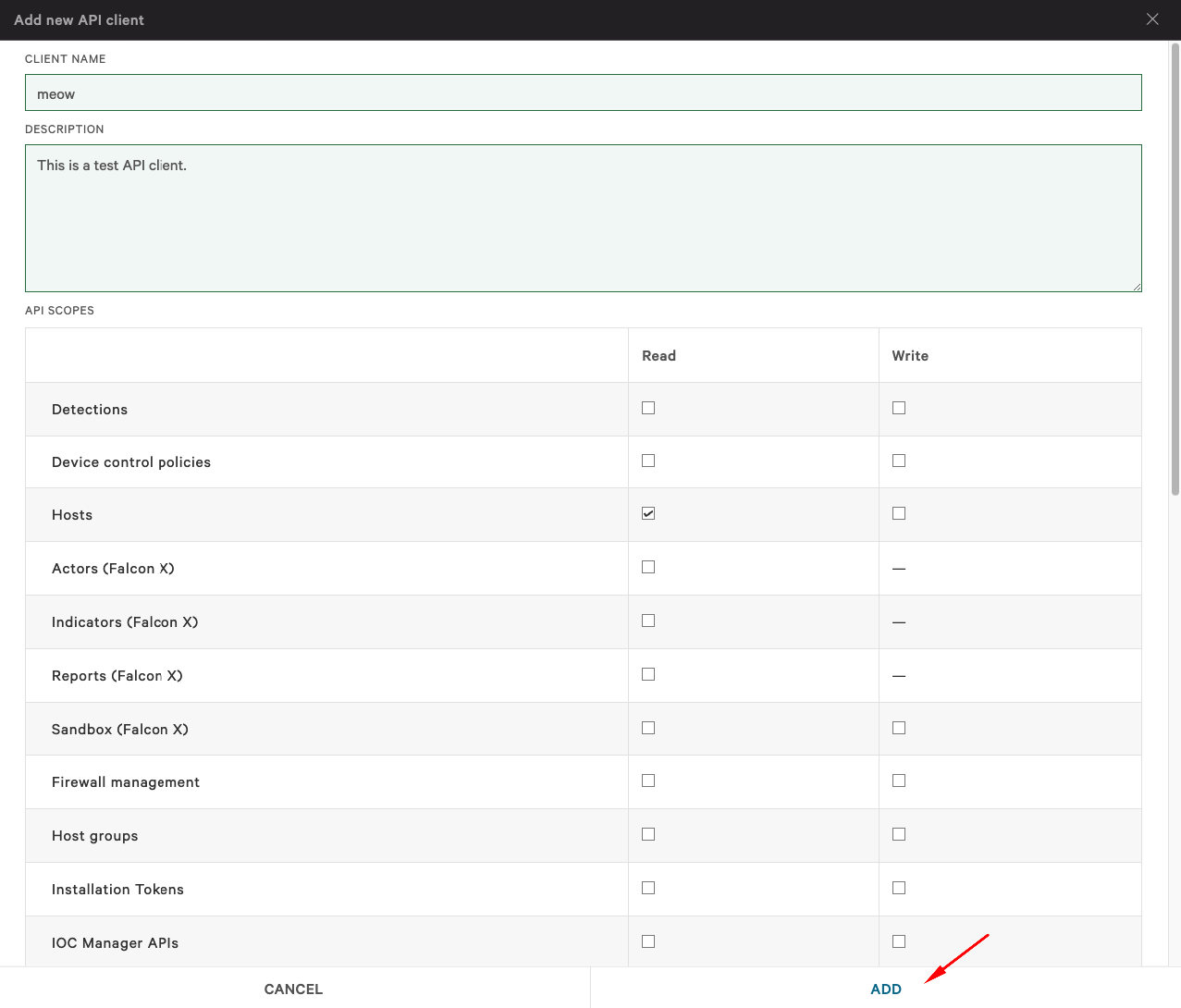
Task: Uncheck the Hosts Read checkbox
Action: click(x=648, y=513)
